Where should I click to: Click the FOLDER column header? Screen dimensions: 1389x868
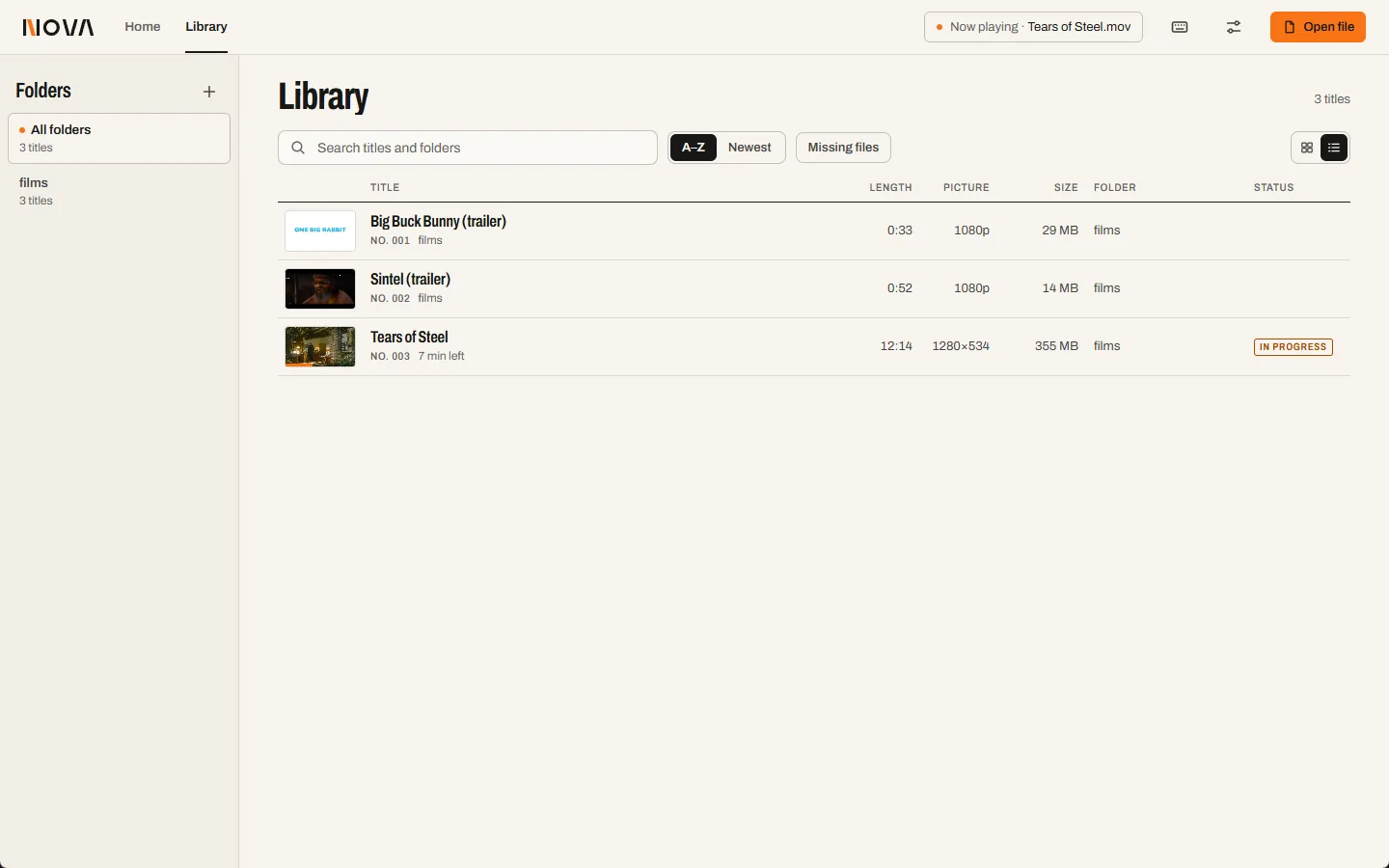1115,187
